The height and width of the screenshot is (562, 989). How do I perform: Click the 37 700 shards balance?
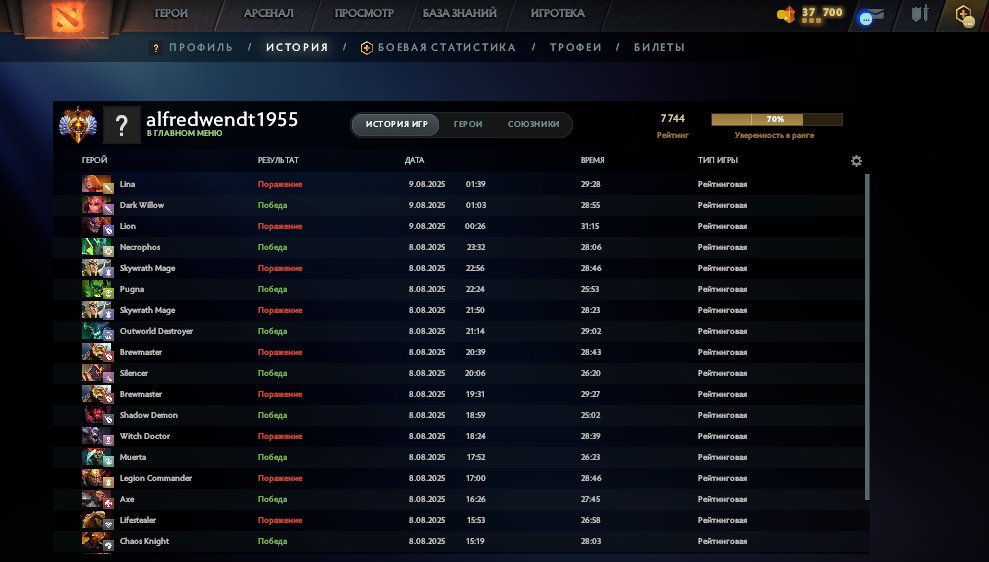[822, 12]
